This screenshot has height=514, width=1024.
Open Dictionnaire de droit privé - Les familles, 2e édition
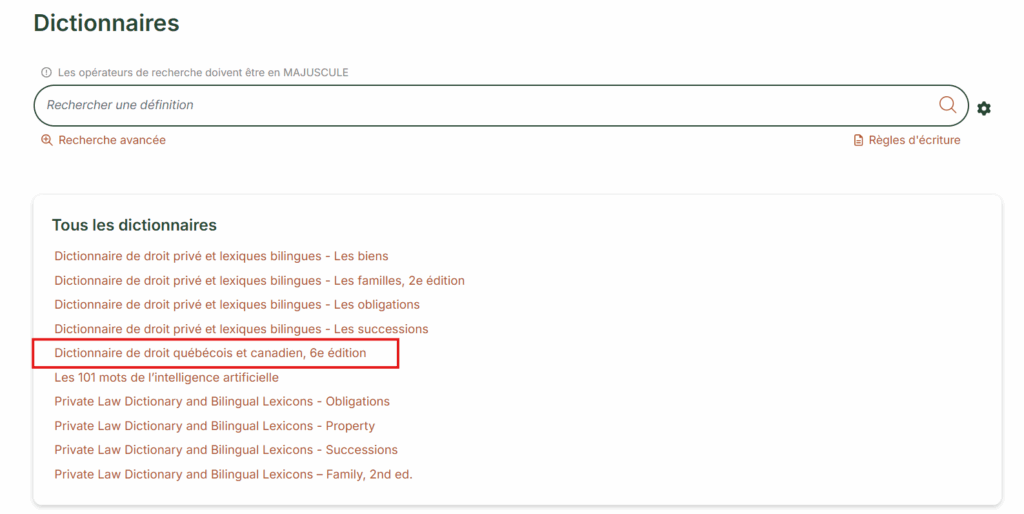259,281
